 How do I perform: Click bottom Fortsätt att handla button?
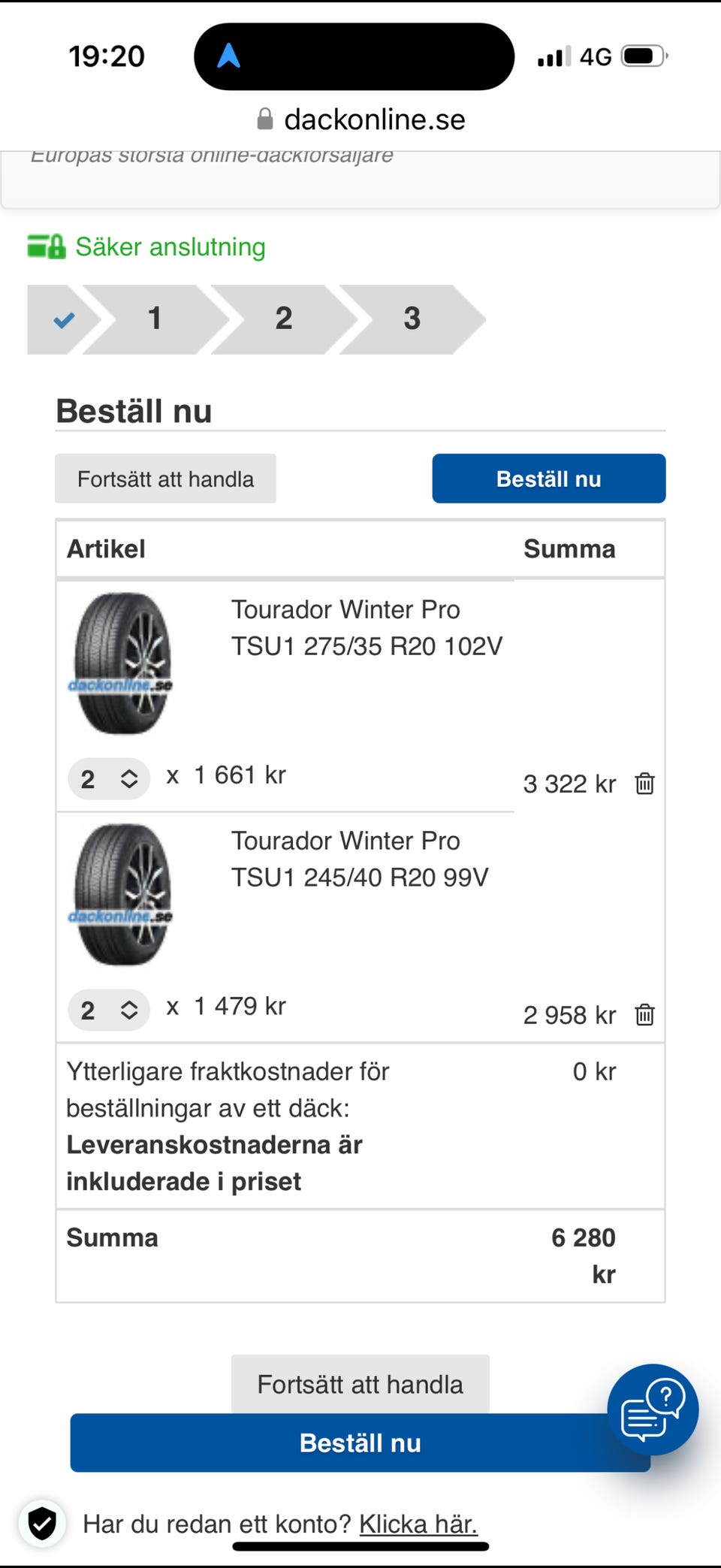tap(360, 1384)
